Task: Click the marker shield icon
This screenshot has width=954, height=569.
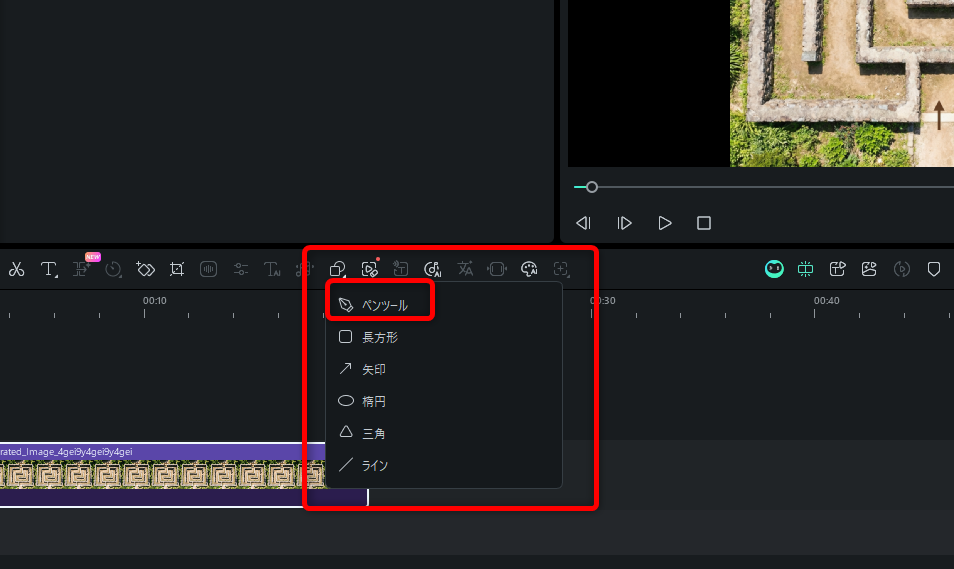Action: point(934,269)
